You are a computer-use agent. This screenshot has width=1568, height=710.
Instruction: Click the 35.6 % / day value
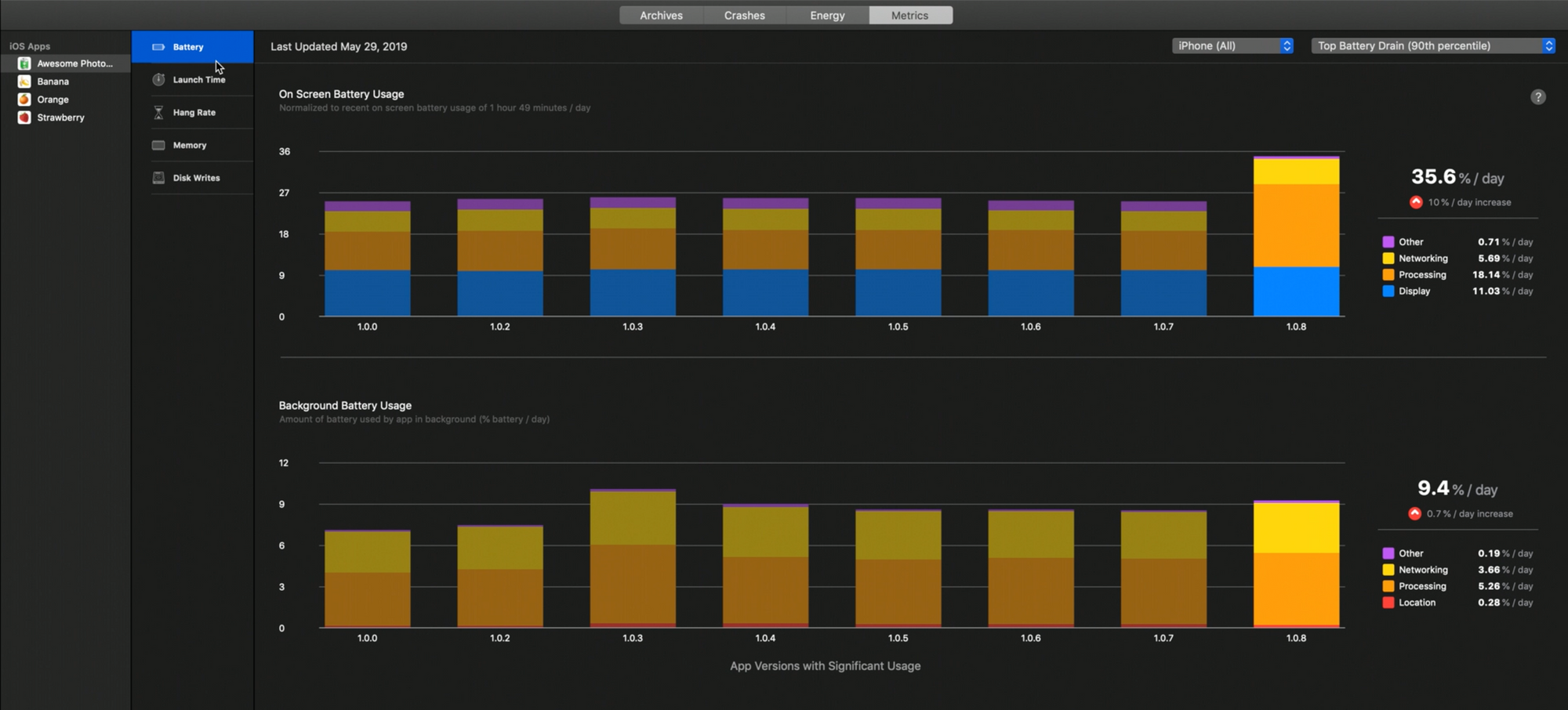(1457, 177)
